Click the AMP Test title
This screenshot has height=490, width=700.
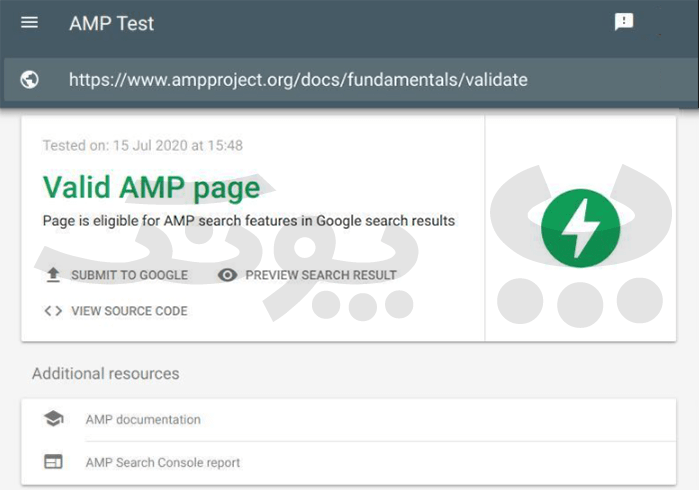(112, 23)
